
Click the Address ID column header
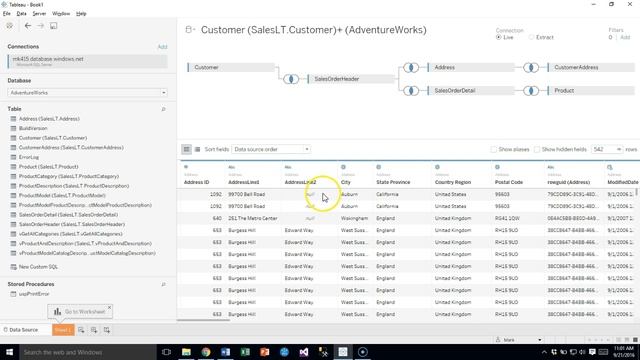196,182
